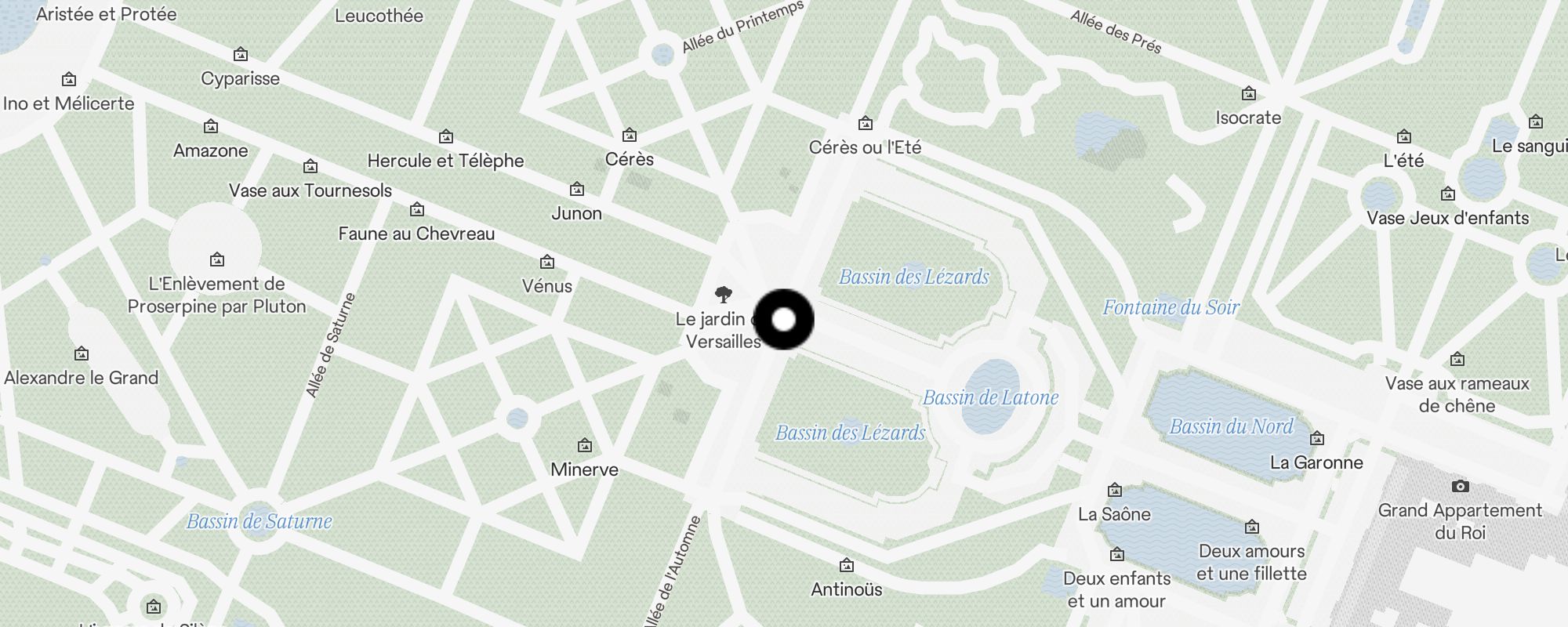1568x627 pixels.
Task: Select the Bassin de Latone label
Action: tap(990, 397)
